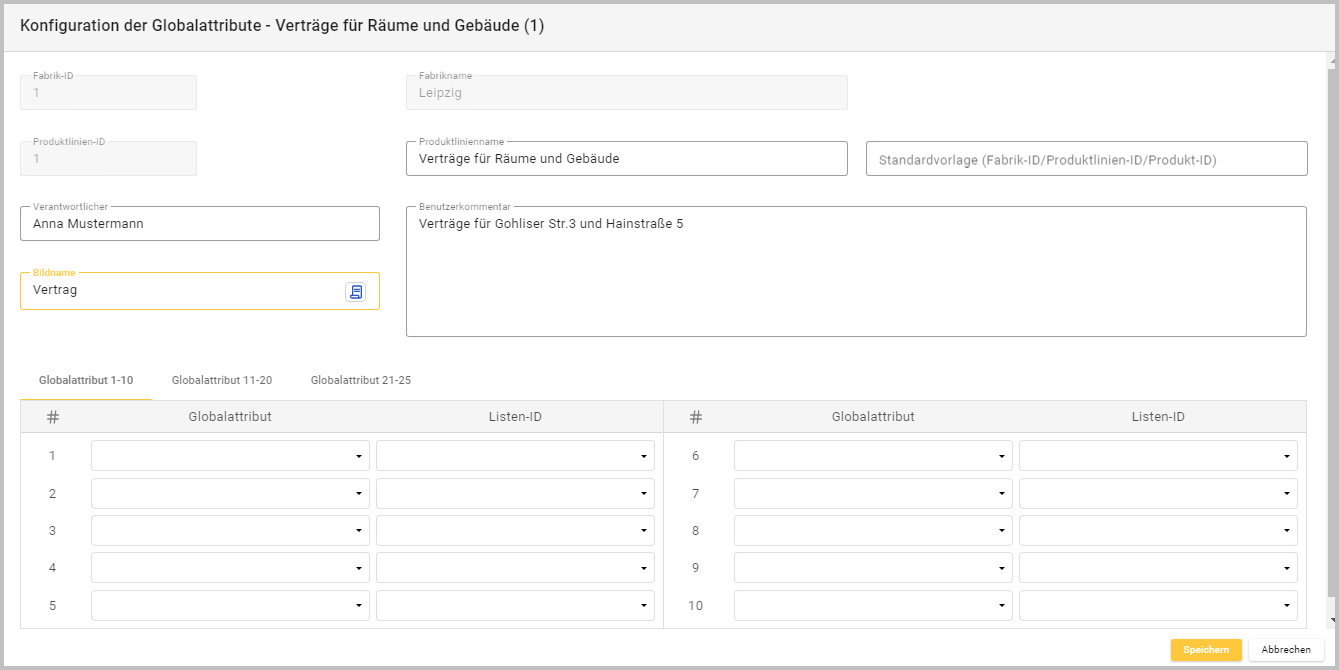Open Globalattribut dropdown for row 6
1339x670 pixels.
click(x=873, y=456)
